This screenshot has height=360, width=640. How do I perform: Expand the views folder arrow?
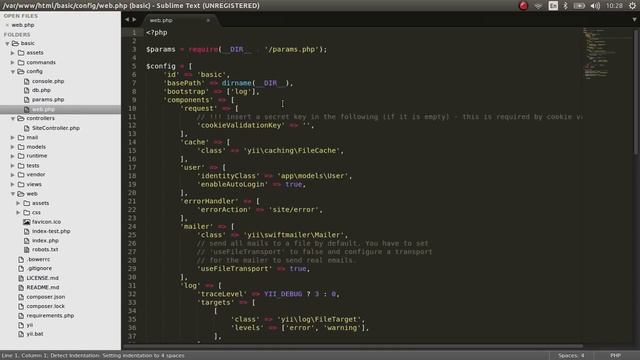tap(13, 184)
